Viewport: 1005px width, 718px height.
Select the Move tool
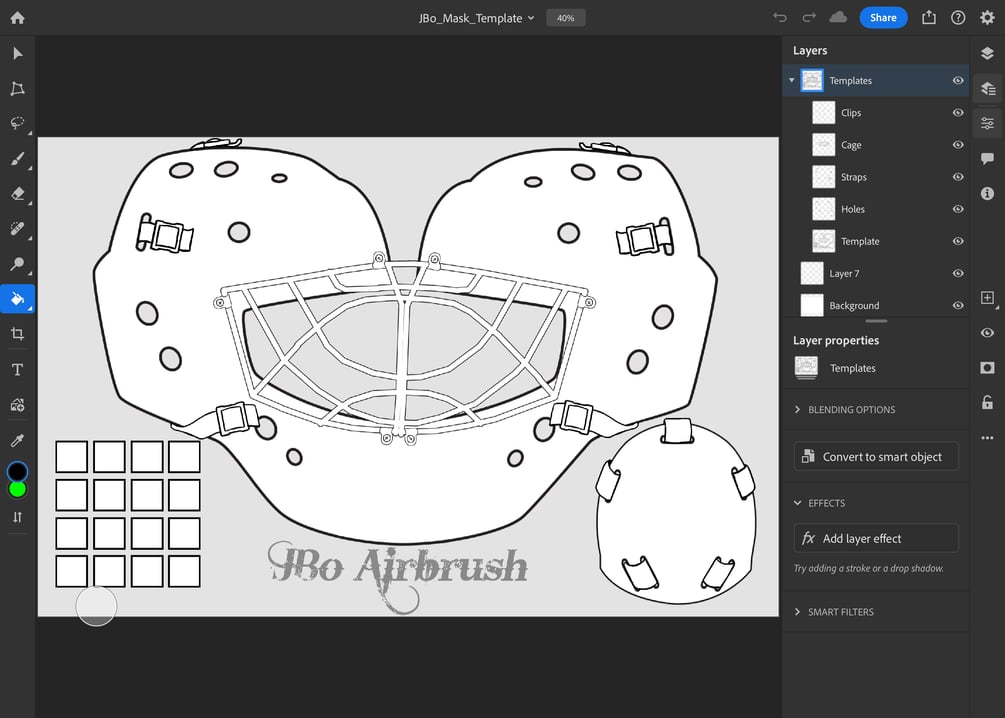tap(17, 53)
